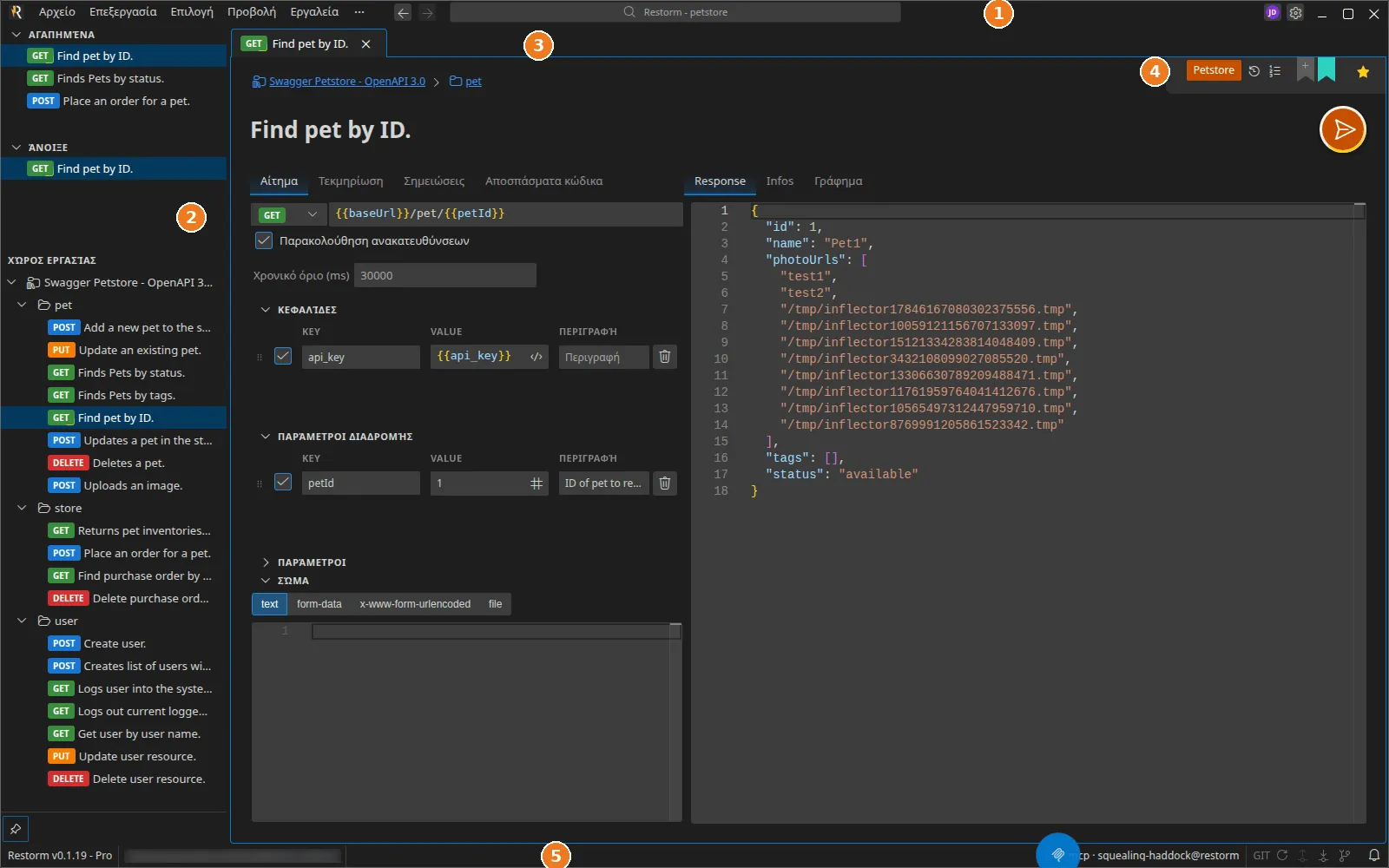
Task: Uncheck the api_key header checkbox
Action: coord(283,356)
